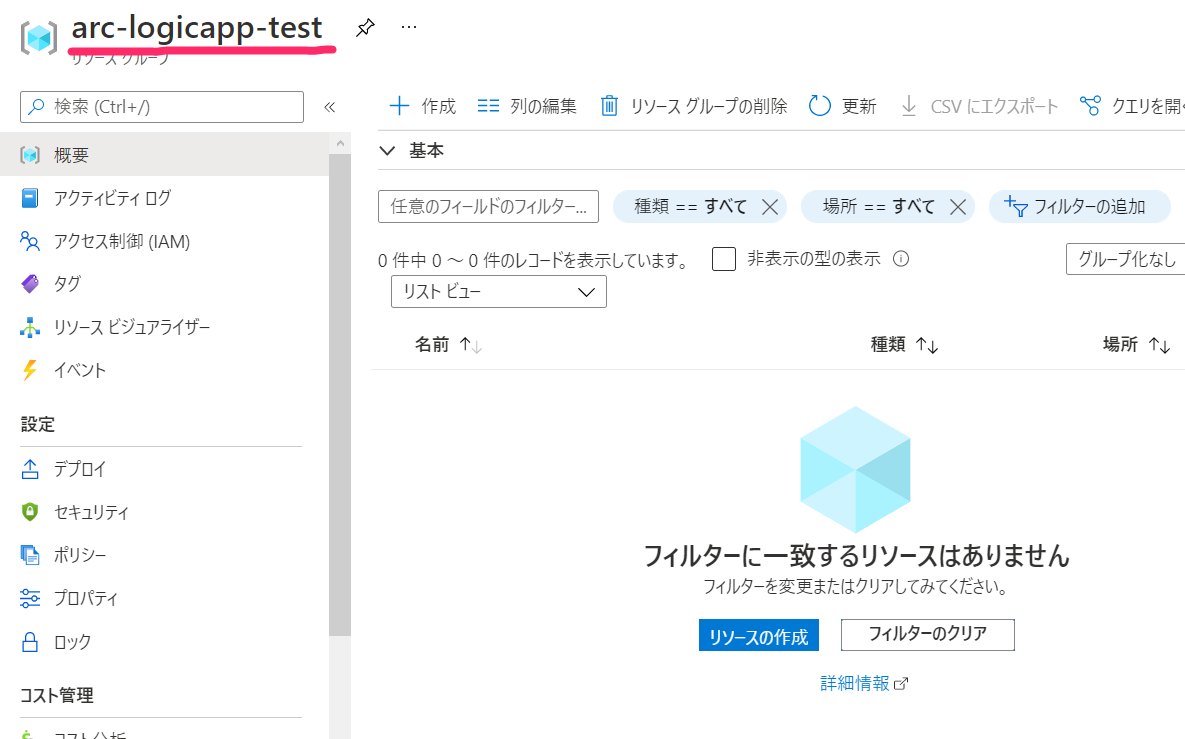1185x739 pixels.
Task: Sort by 場所 column arrows
Action: (x=1159, y=345)
